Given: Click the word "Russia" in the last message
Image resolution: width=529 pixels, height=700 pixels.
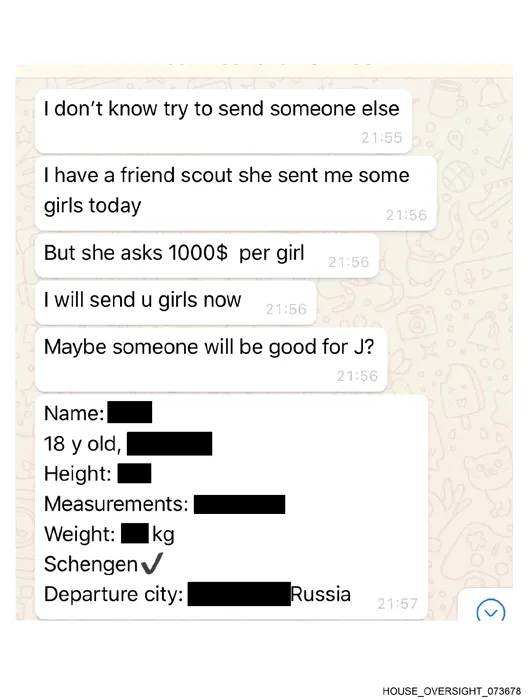Looking at the screenshot, I should point(321,594).
